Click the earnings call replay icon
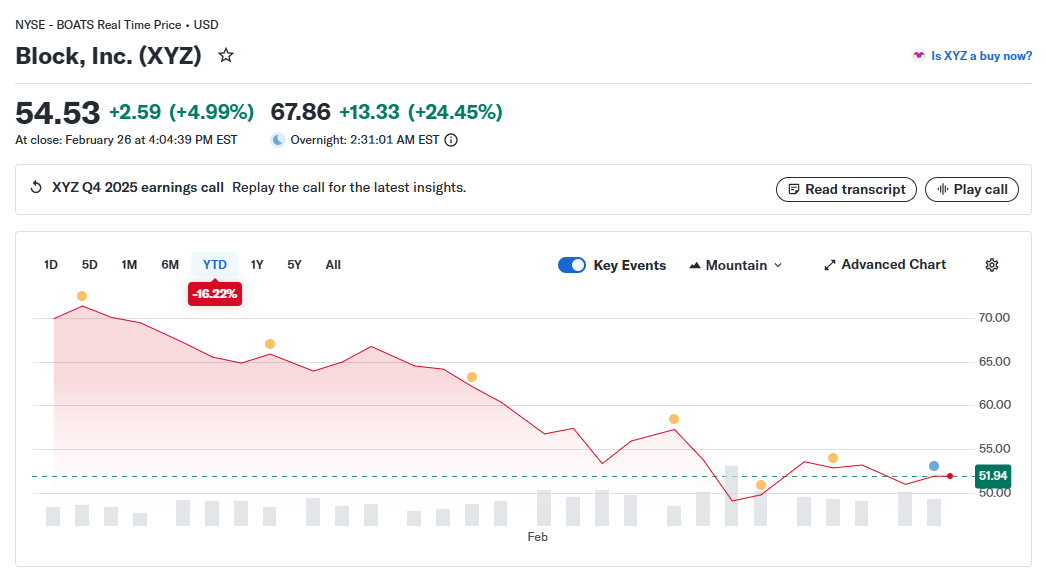 point(37,188)
